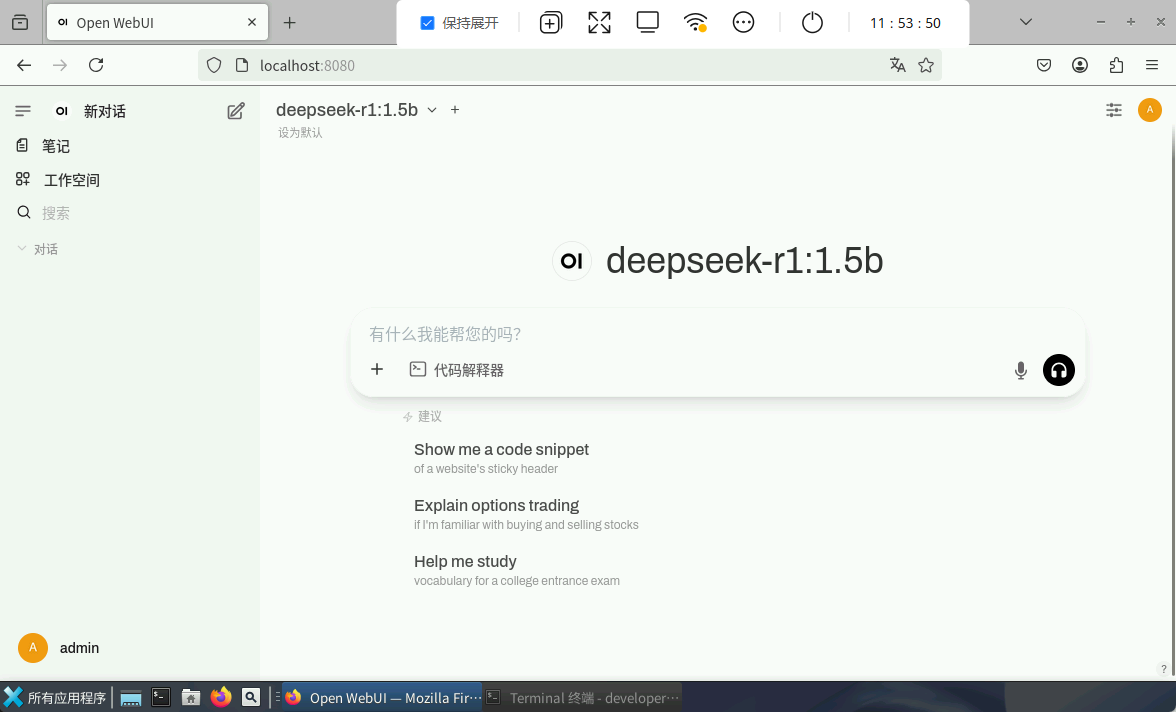1176x712 pixels.
Task: Activate voice input with the microphone icon
Action: [x=1020, y=369]
